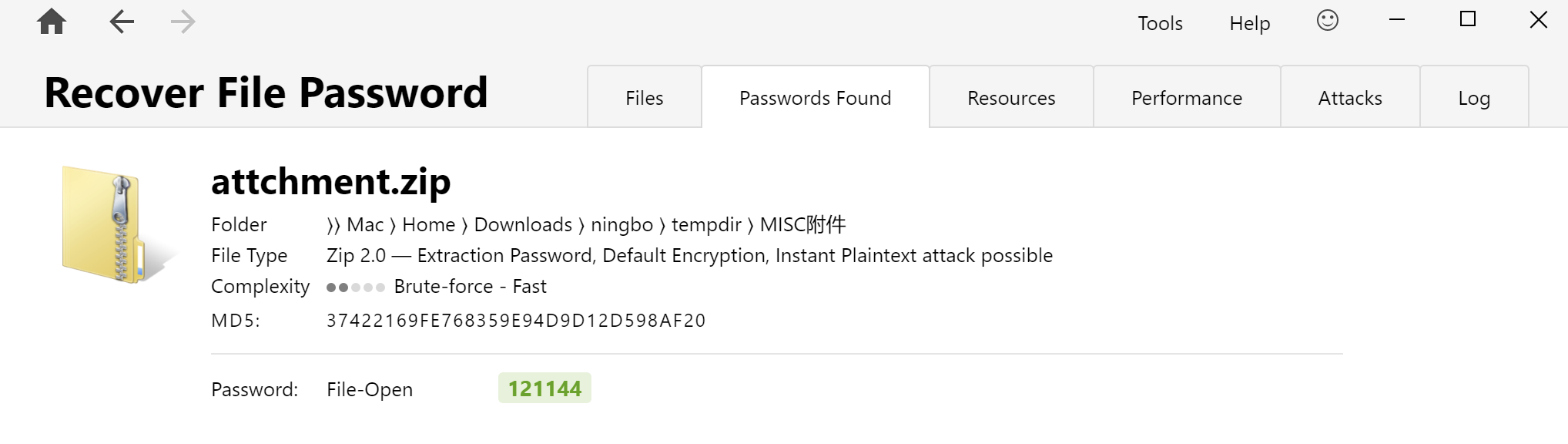The width and height of the screenshot is (1568, 444).
Task: Click the Downloads segment in folder path
Action: [523, 224]
